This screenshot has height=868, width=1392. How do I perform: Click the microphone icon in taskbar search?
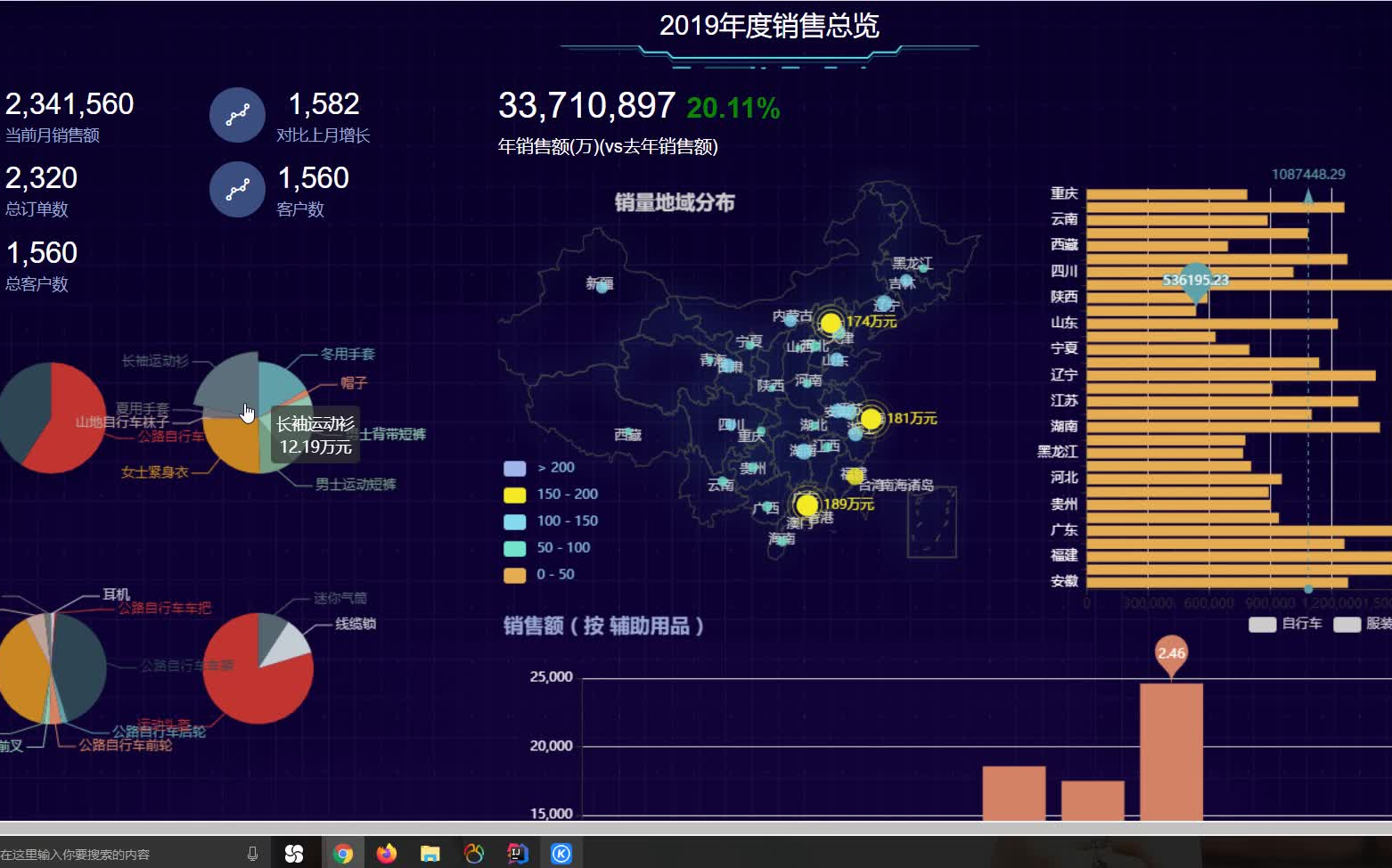[253, 854]
